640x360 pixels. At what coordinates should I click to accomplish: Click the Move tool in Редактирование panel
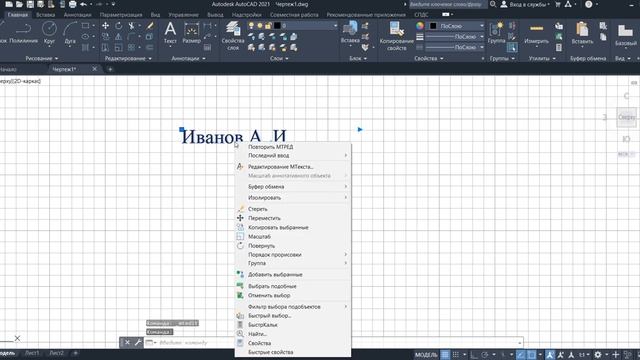pyautogui.click(x=105, y=26)
